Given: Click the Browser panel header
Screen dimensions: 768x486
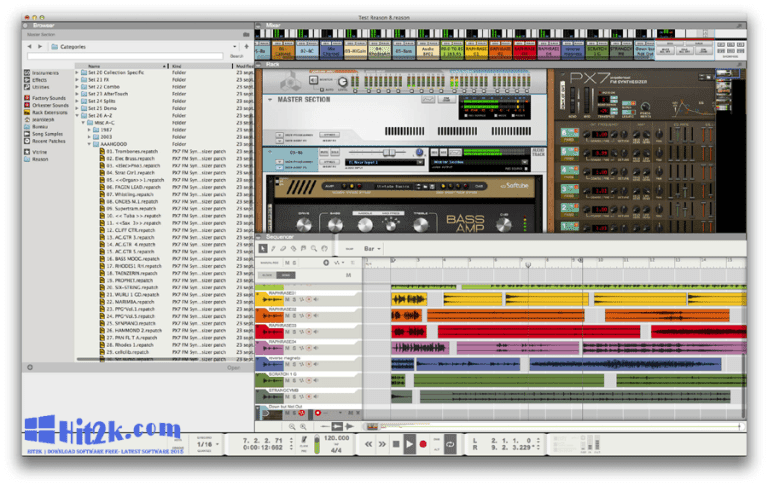Looking at the screenshot, I should pos(137,25).
